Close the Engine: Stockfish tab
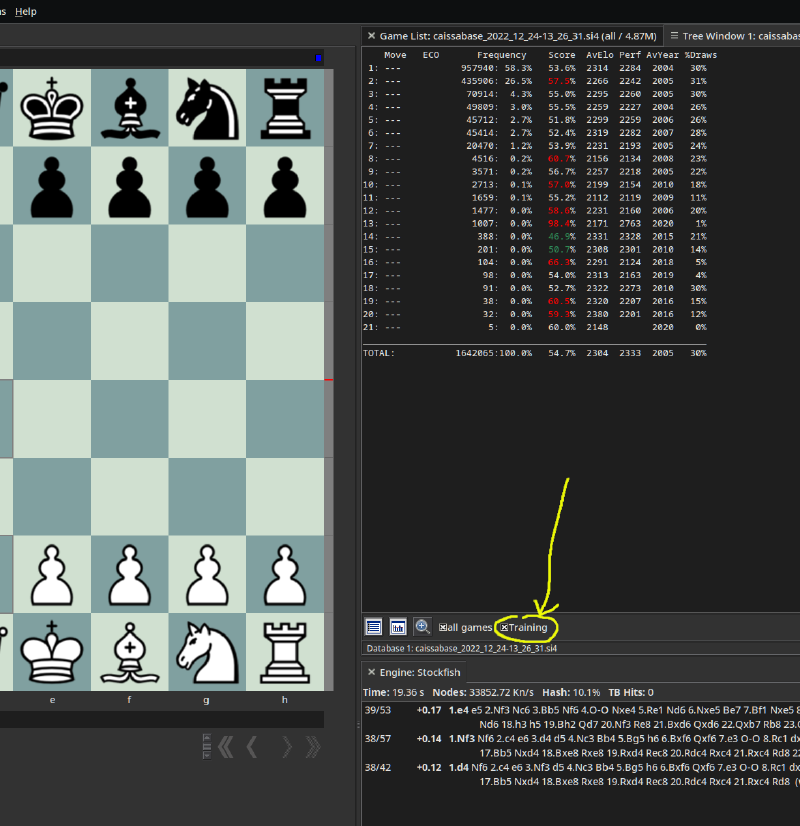The image size is (800, 826). coord(371,673)
